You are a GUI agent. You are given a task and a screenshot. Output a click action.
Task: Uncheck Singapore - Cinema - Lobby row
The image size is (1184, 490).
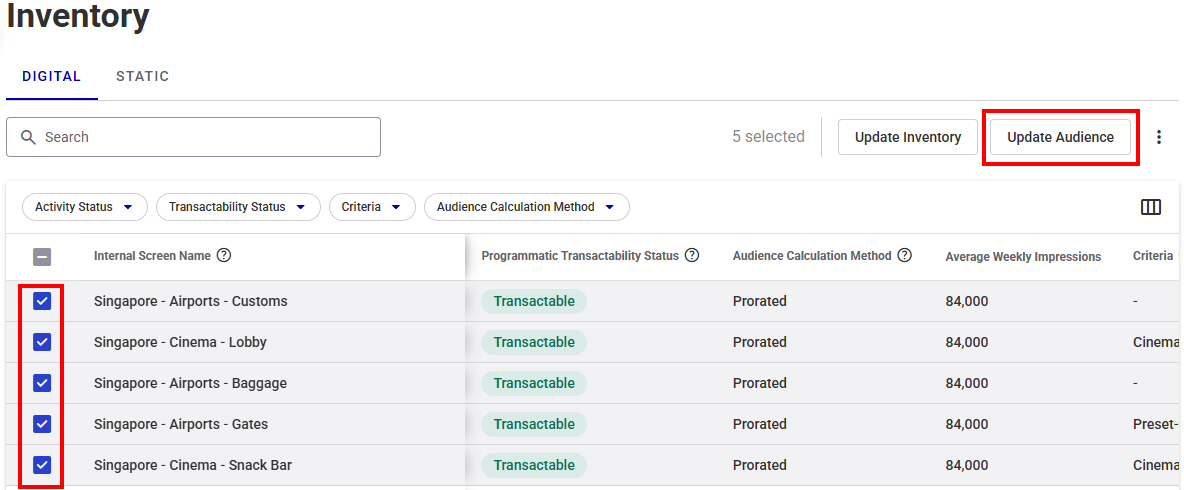[42, 342]
